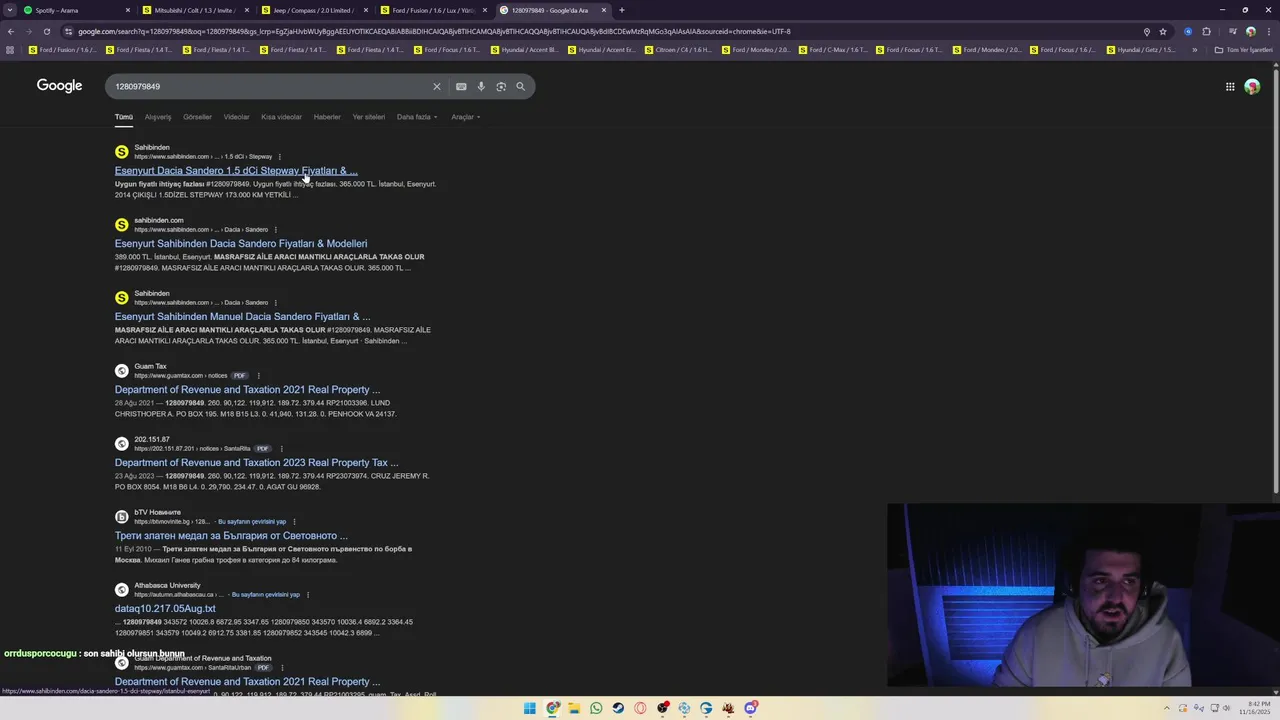This screenshot has width=1280, height=720.
Task: Open dataq10.217.05Aug.txt result link
Action: [165, 609]
